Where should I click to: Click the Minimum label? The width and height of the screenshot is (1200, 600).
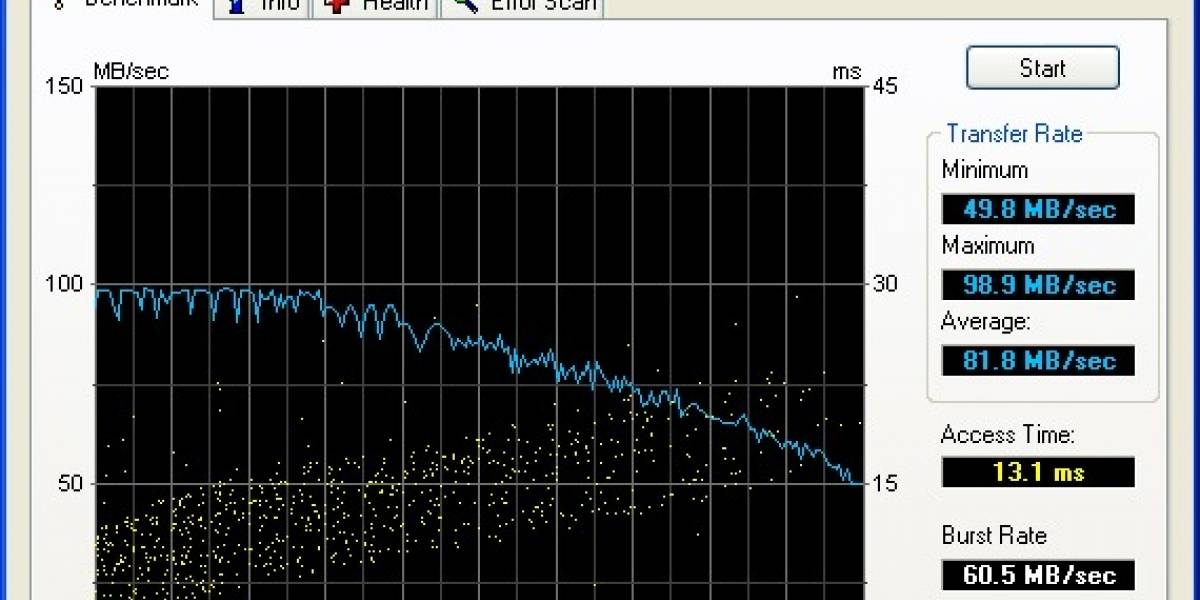click(x=984, y=170)
